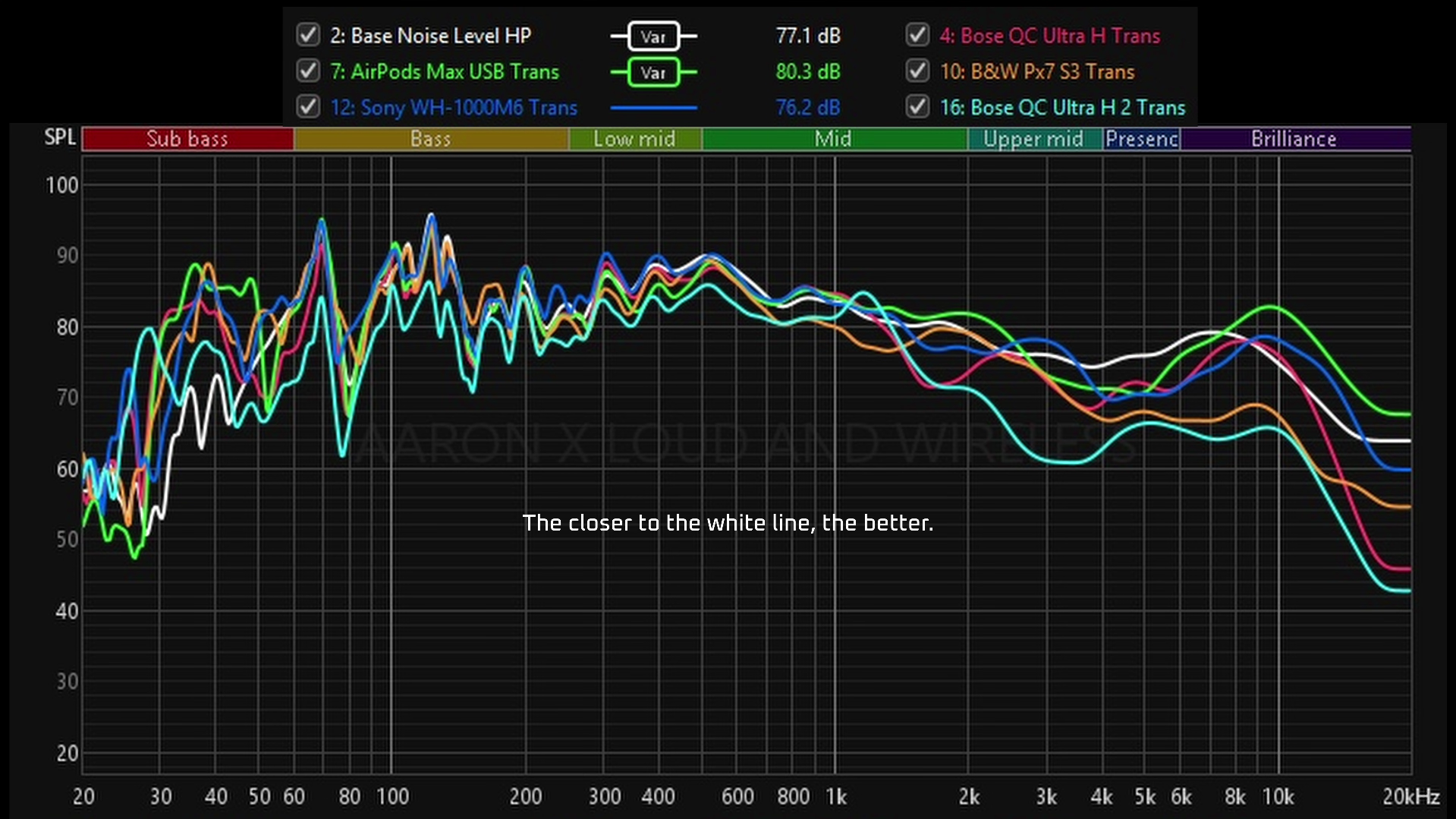Click the Bass frequency band label
The image size is (1456, 819).
click(431, 139)
